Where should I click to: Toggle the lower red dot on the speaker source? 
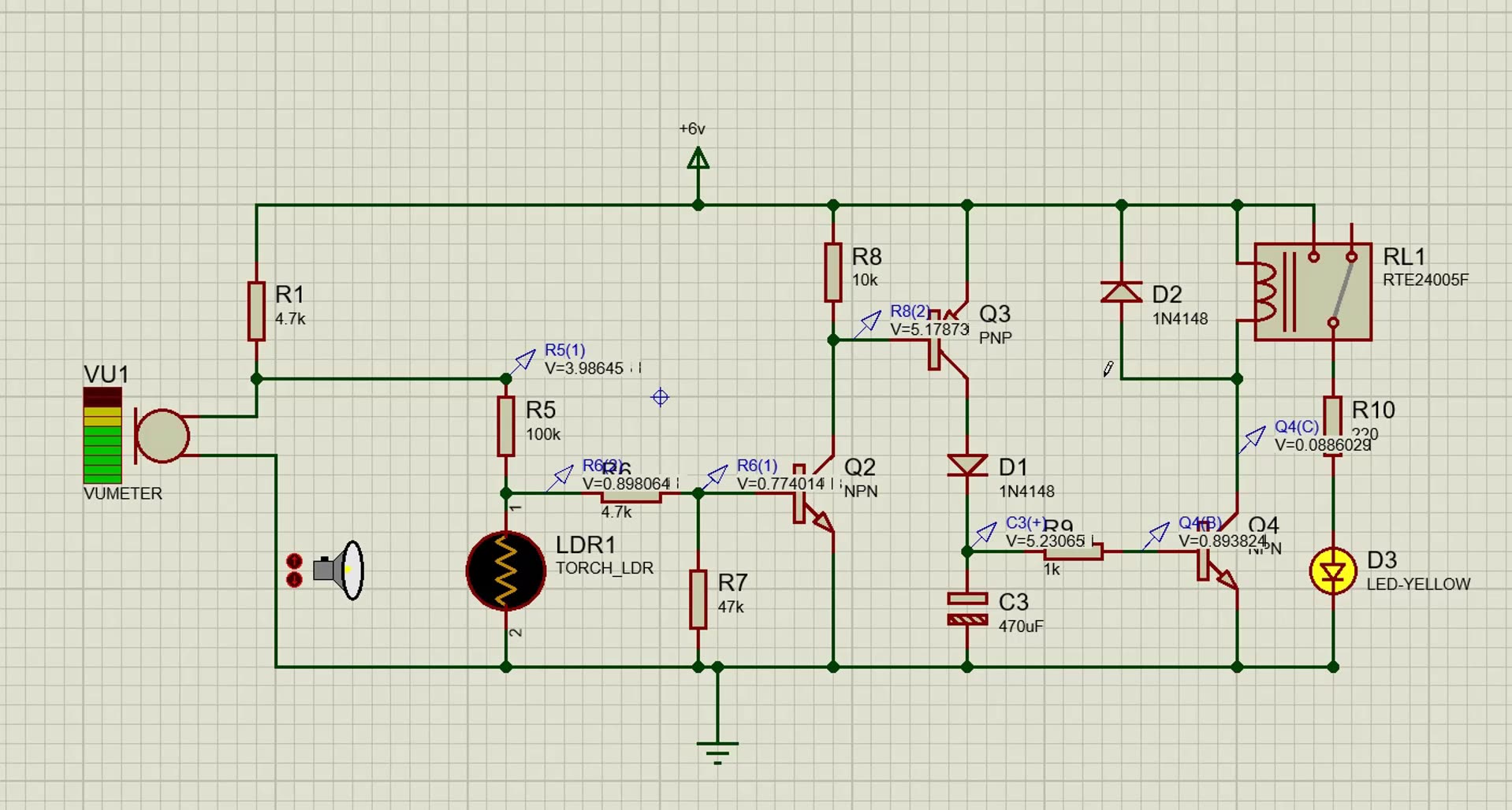pos(294,580)
